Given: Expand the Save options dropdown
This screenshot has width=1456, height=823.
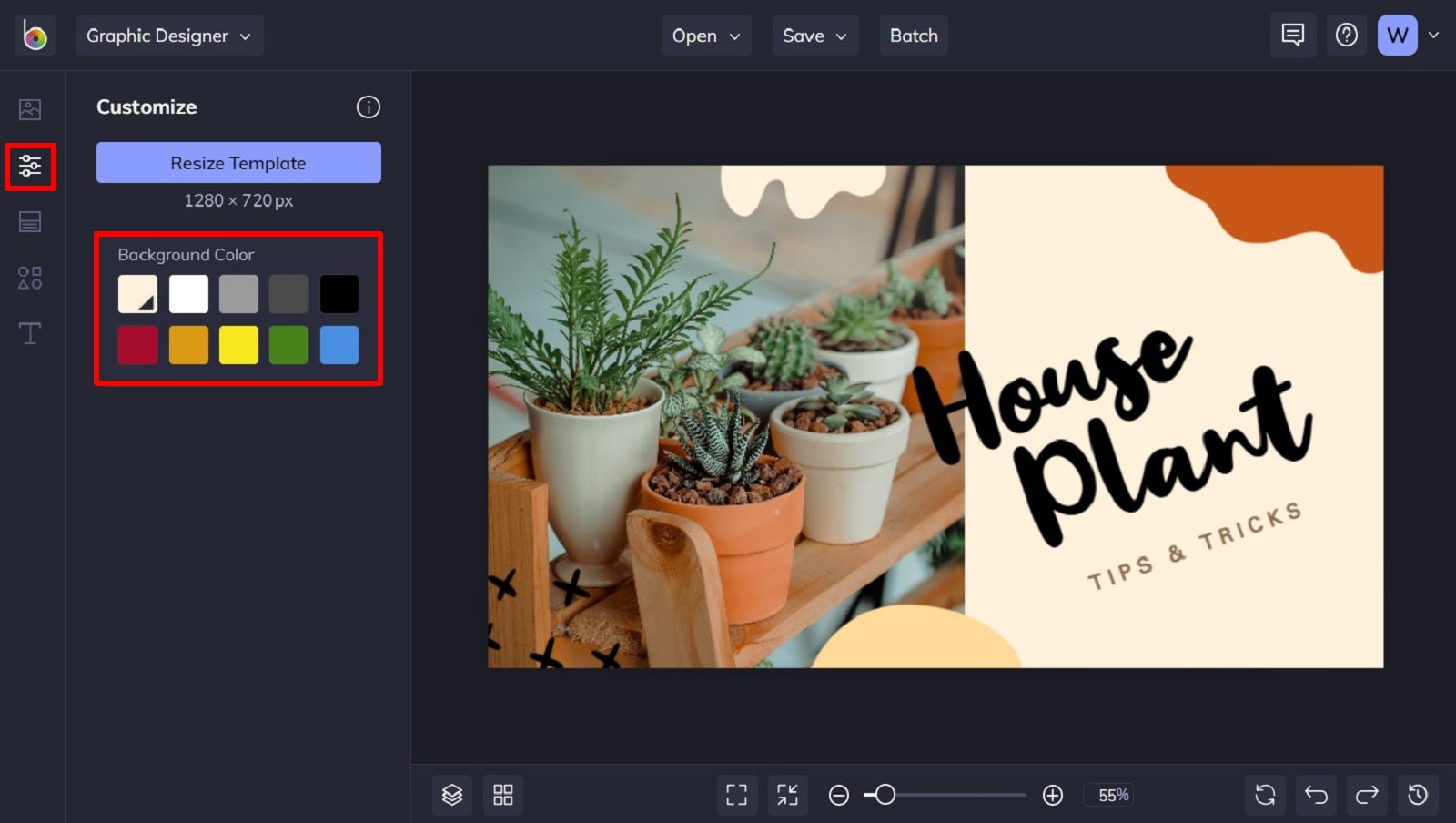Looking at the screenshot, I should 814,36.
